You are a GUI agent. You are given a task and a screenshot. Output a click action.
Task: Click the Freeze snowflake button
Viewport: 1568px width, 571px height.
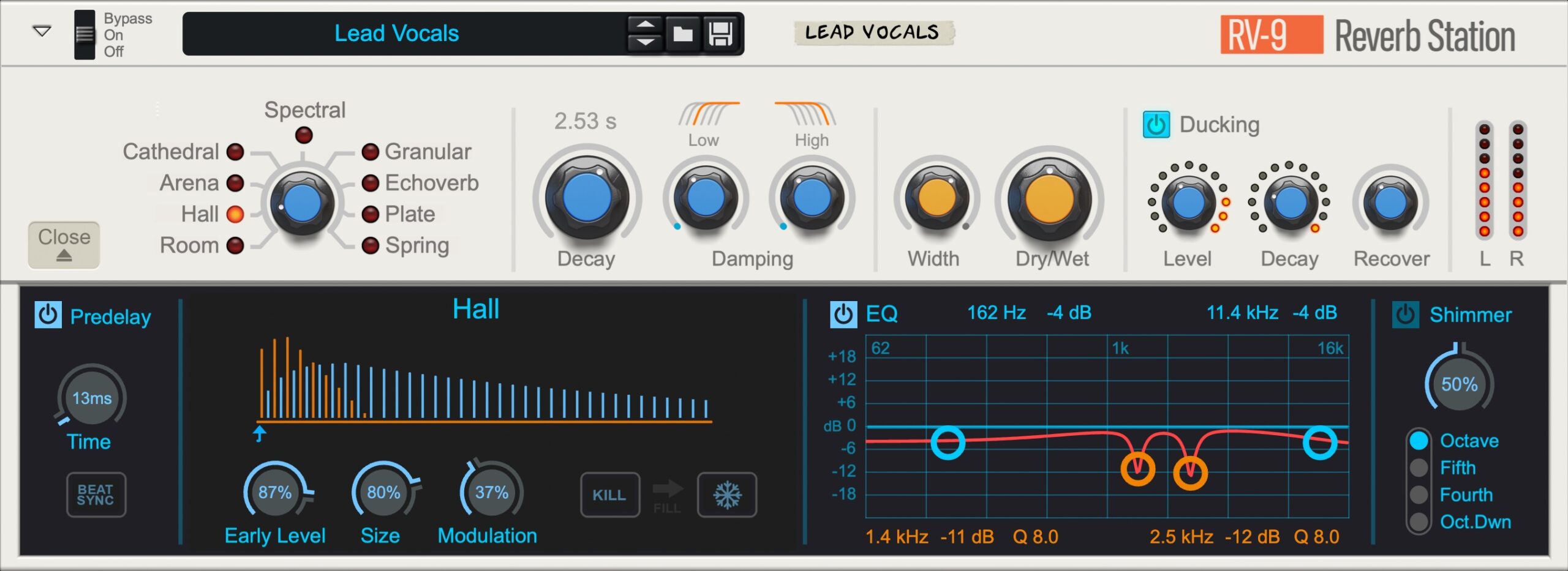pyautogui.click(x=727, y=494)
